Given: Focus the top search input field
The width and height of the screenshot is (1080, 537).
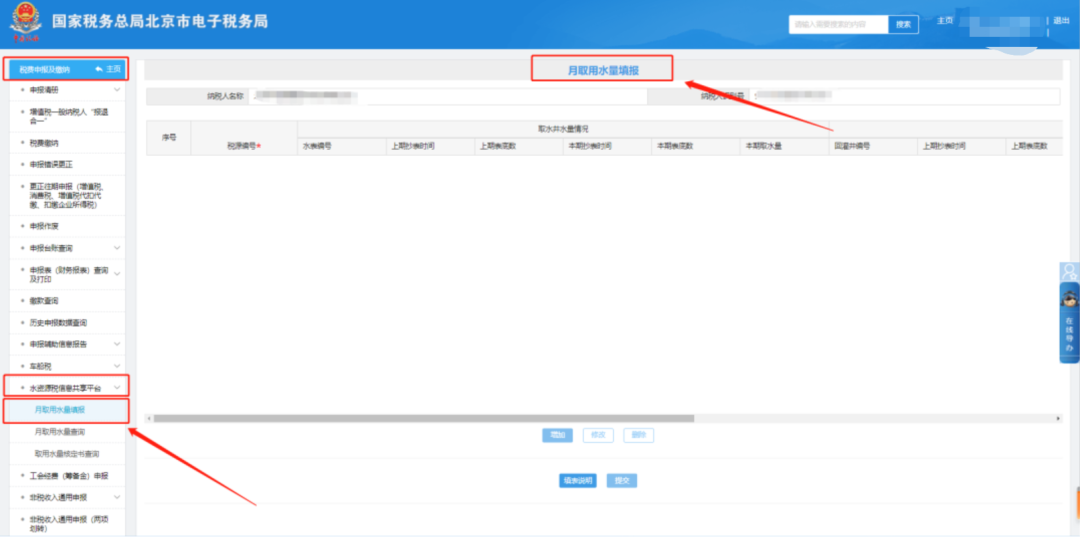Looking at the screenshot, I should pyautogui.click(x=838, y=24).
